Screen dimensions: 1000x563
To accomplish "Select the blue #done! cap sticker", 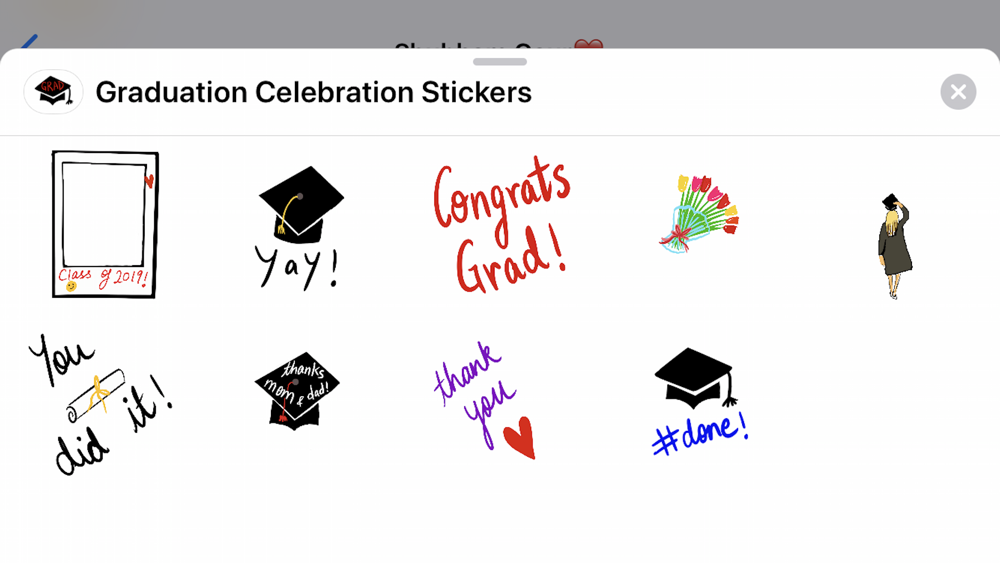I will coord(700,402).
